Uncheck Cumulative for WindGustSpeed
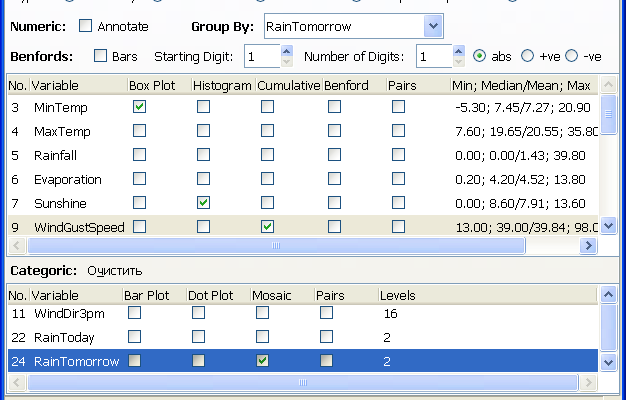Screen dimensions: 626x400 [x=267, y=227]
